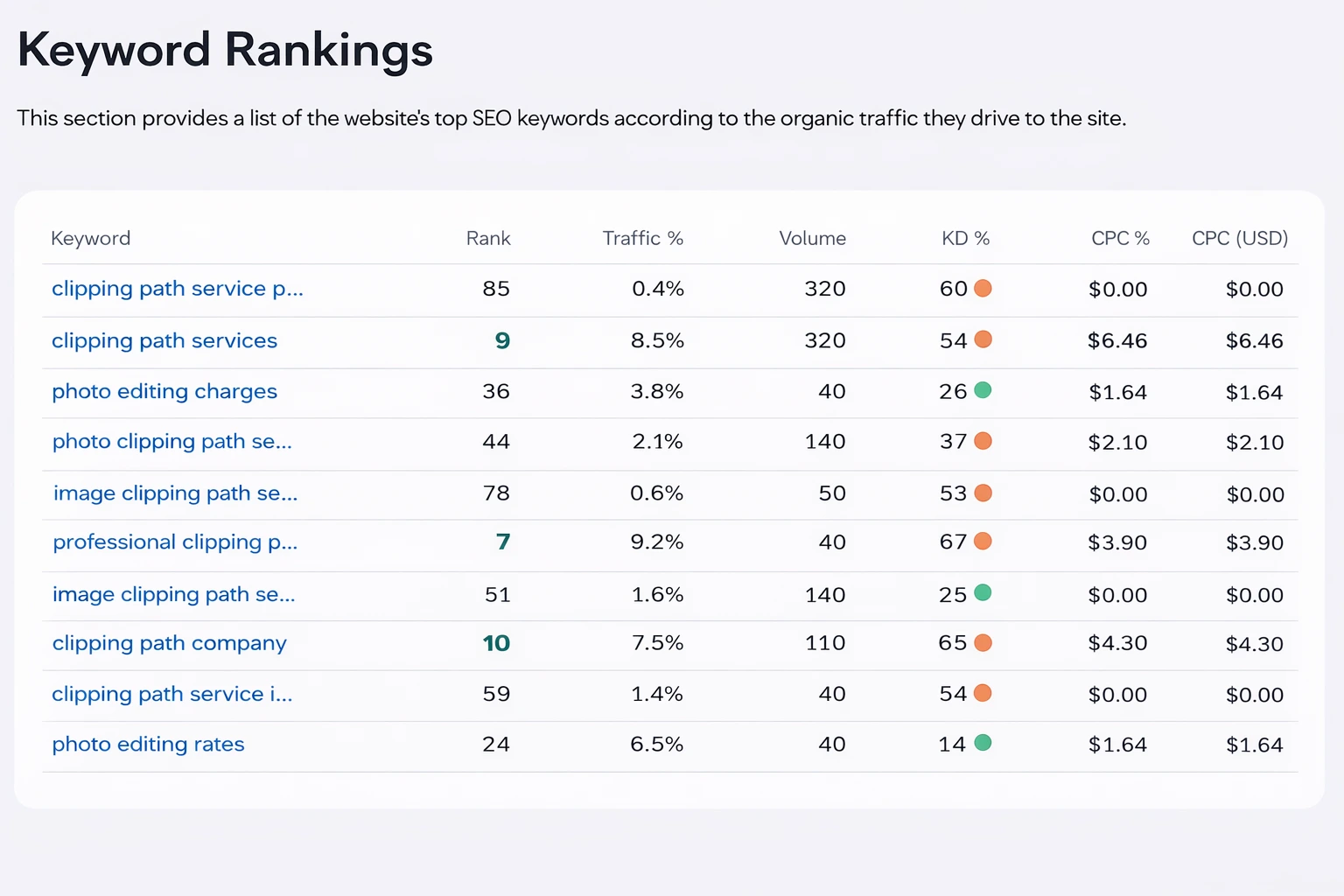Viewport: 1344px width, 896px height.
Task: Click the CPC (USD) column header
Action: 1239,238
